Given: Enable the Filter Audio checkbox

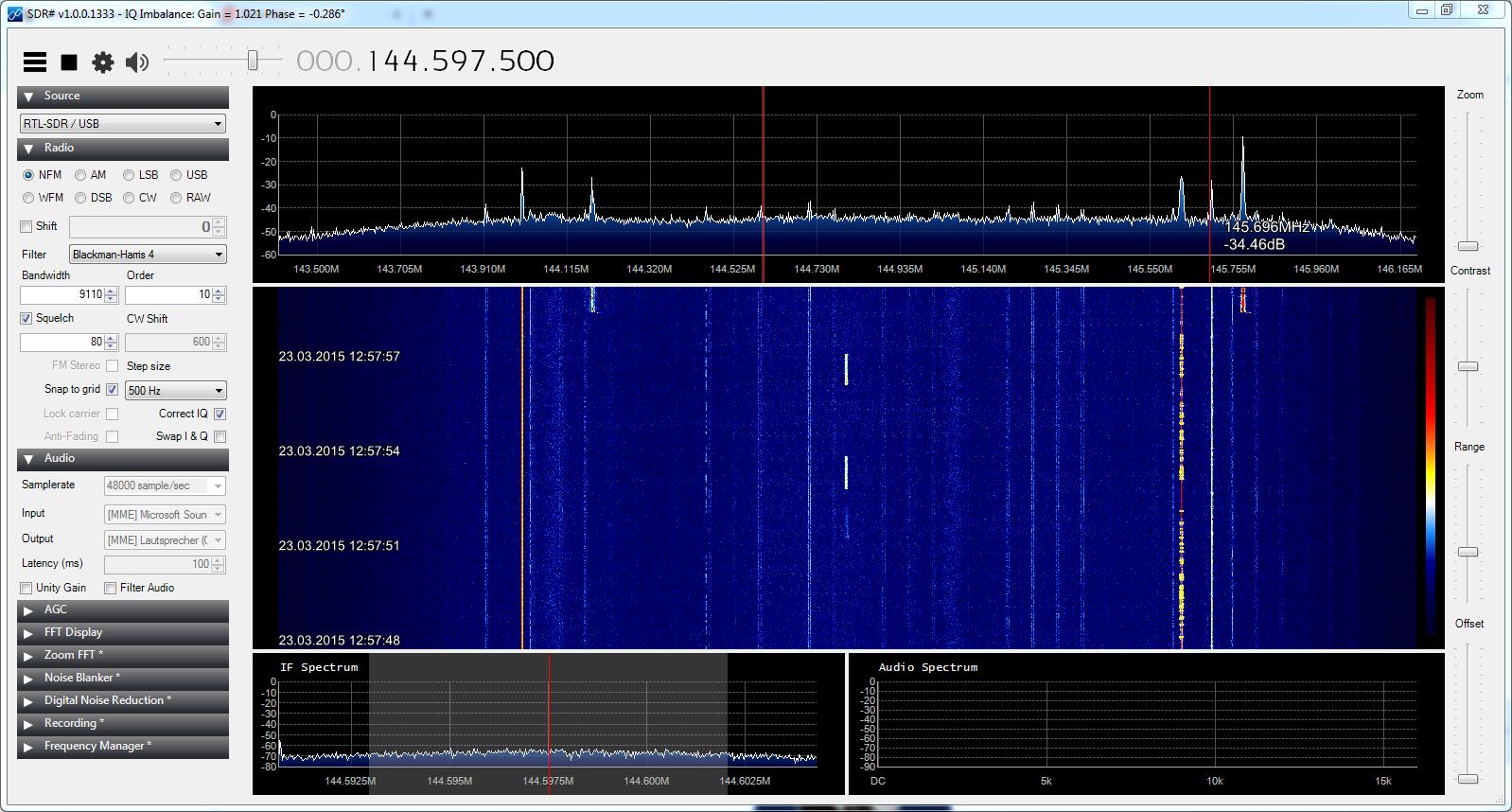Looking at the screenshot, I should 111,589.
